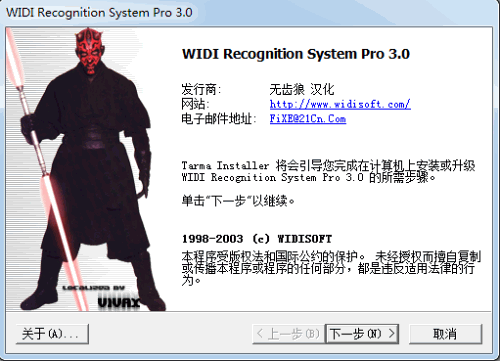This screenshot has width=500, height=361.
Task: Cancel the installer via 取消
Action: (x=446, y=333)
